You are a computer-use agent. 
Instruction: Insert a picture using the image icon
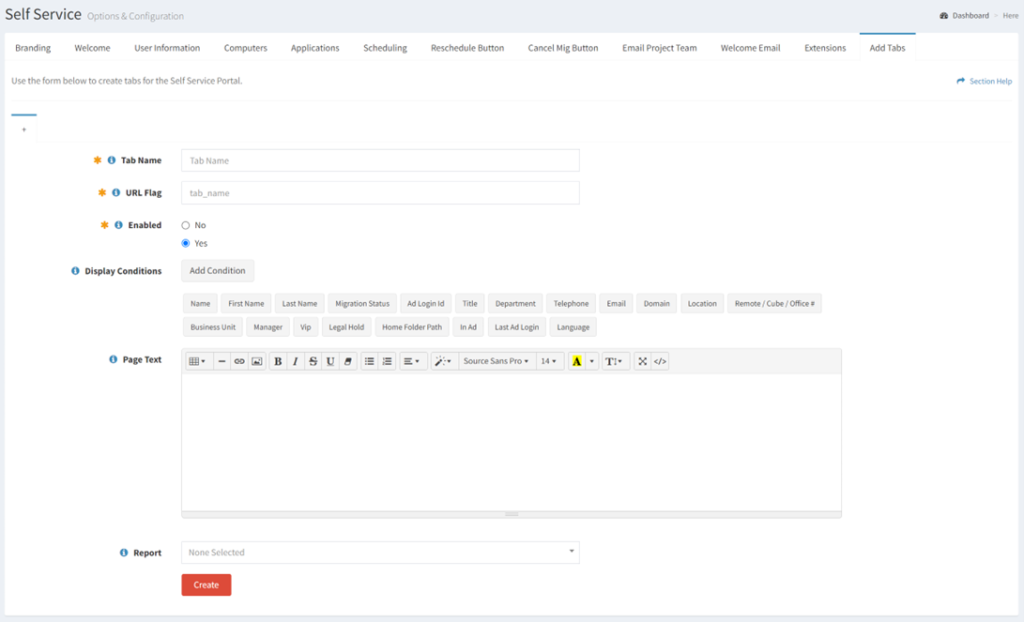pos(258,361)
